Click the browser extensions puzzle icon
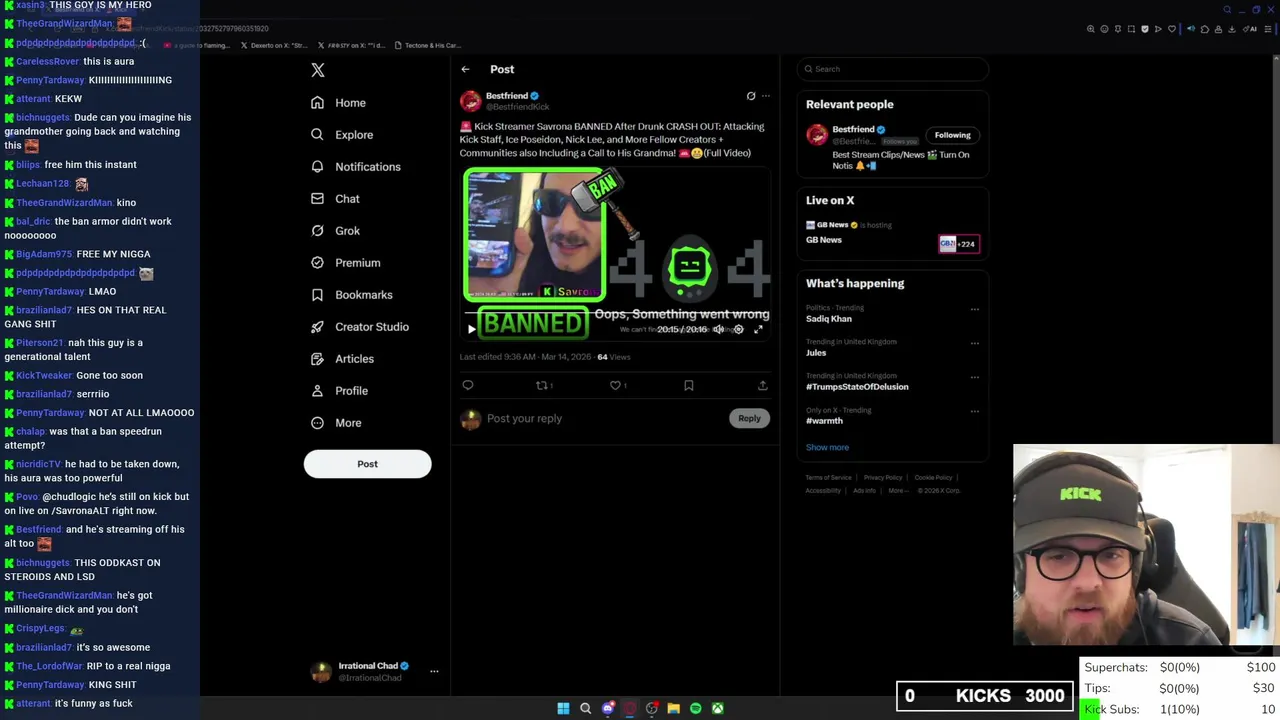1280x720 pixels. point(1205,29)
